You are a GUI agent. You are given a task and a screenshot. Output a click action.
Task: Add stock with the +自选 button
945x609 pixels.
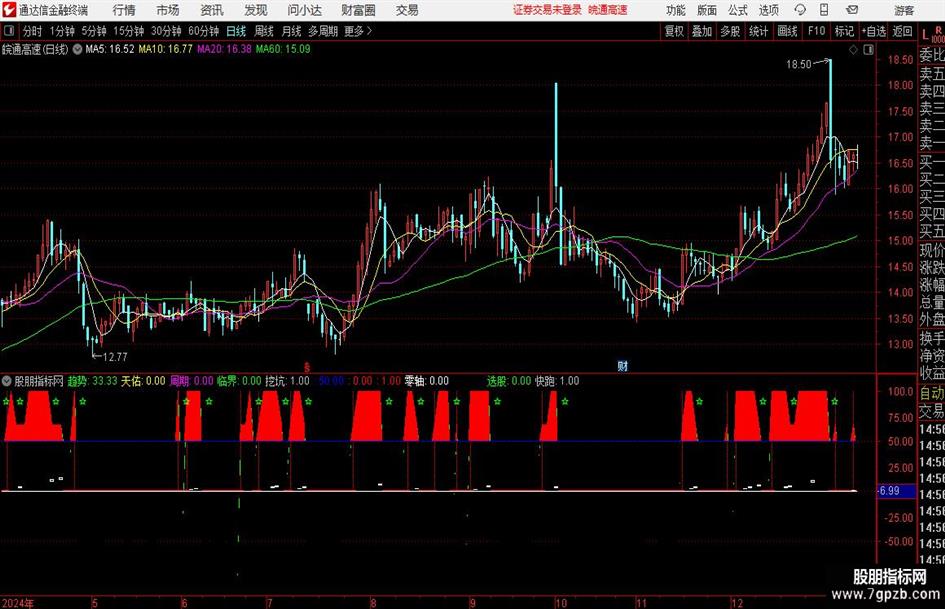(873, 31)
